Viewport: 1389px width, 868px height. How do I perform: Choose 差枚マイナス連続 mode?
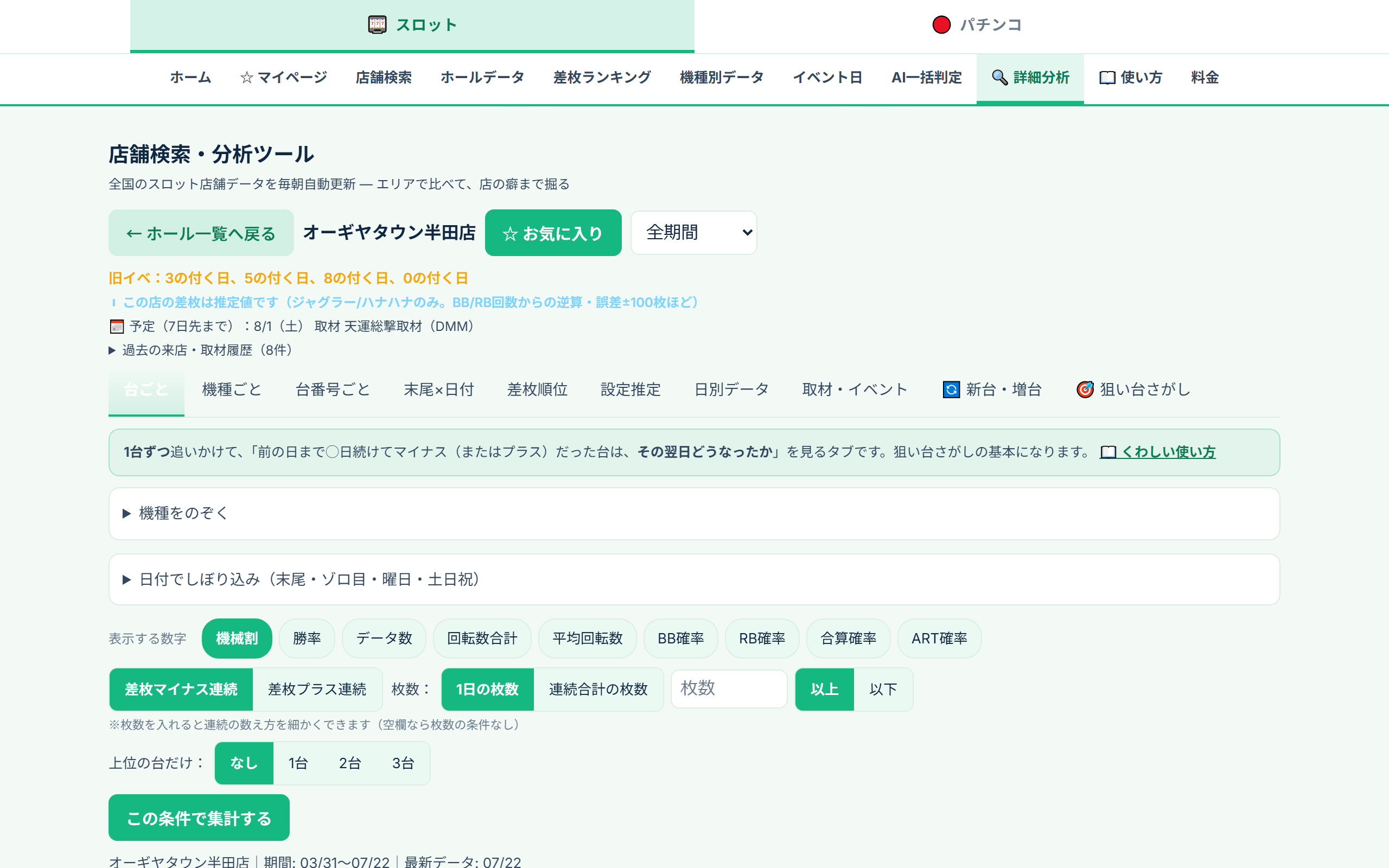(x=181, y=690)
